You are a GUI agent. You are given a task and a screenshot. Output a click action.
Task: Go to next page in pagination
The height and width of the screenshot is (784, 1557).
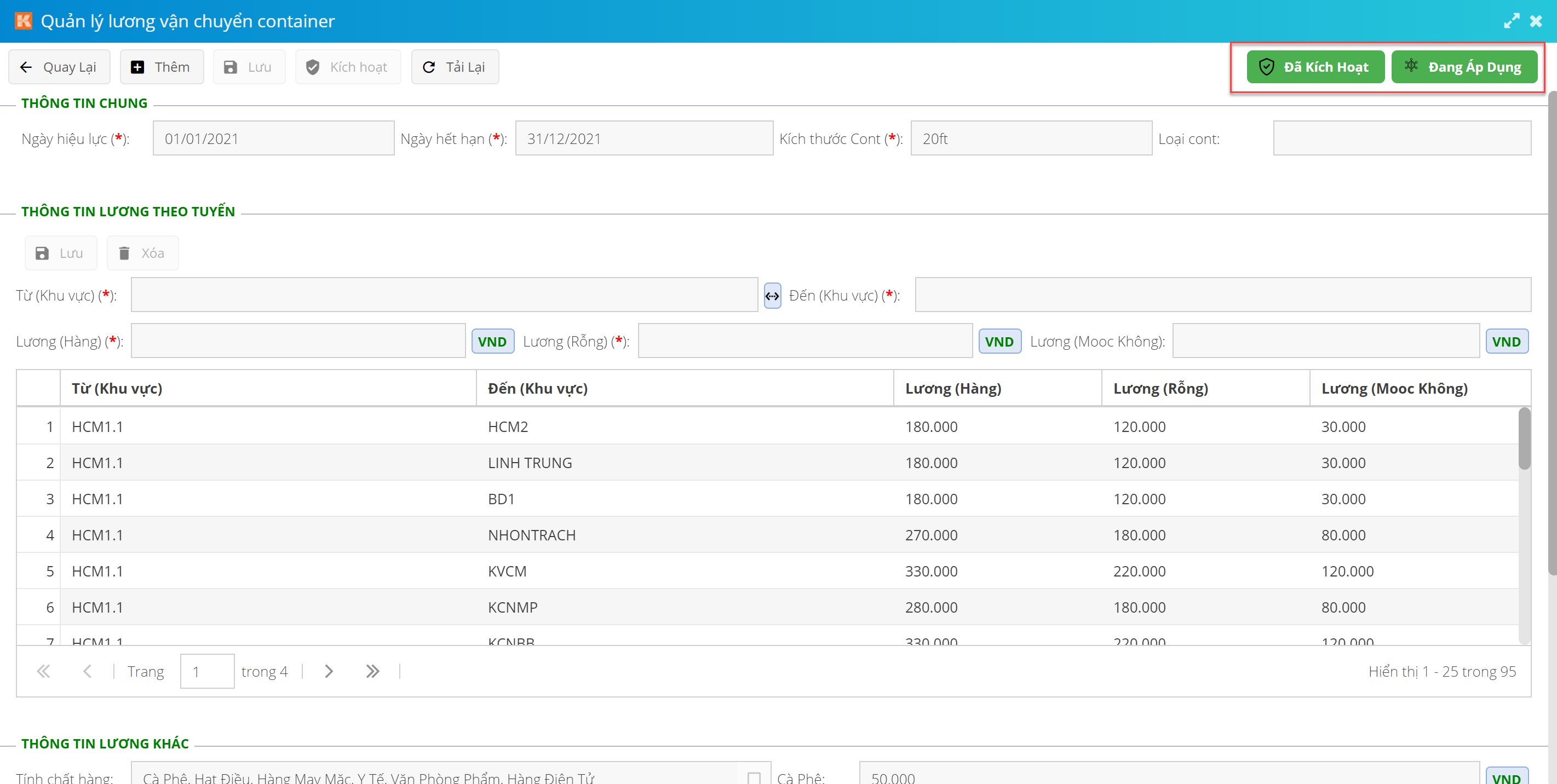pyautogui.click(x=328, y=672)
